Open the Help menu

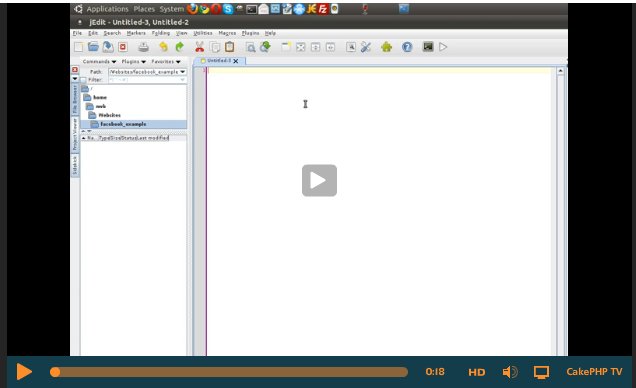click(270, 33)
